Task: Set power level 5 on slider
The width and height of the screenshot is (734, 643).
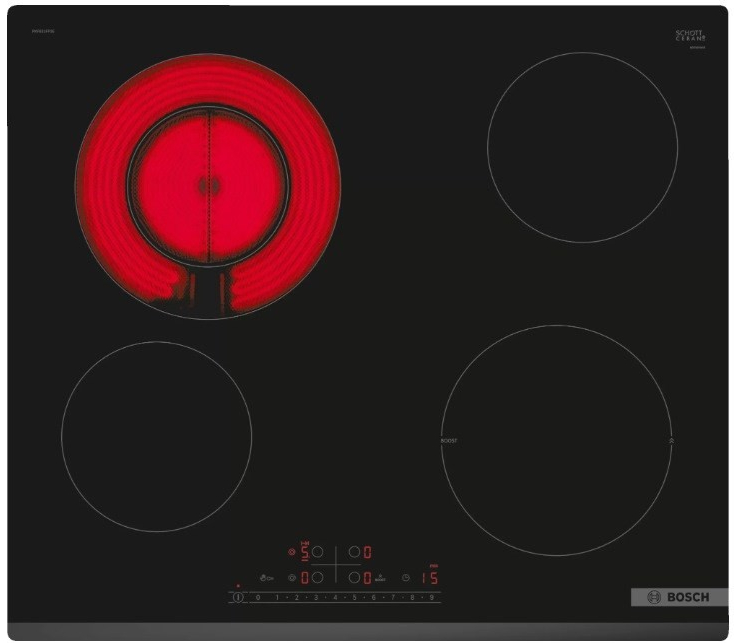Action: tap(354, 597)
